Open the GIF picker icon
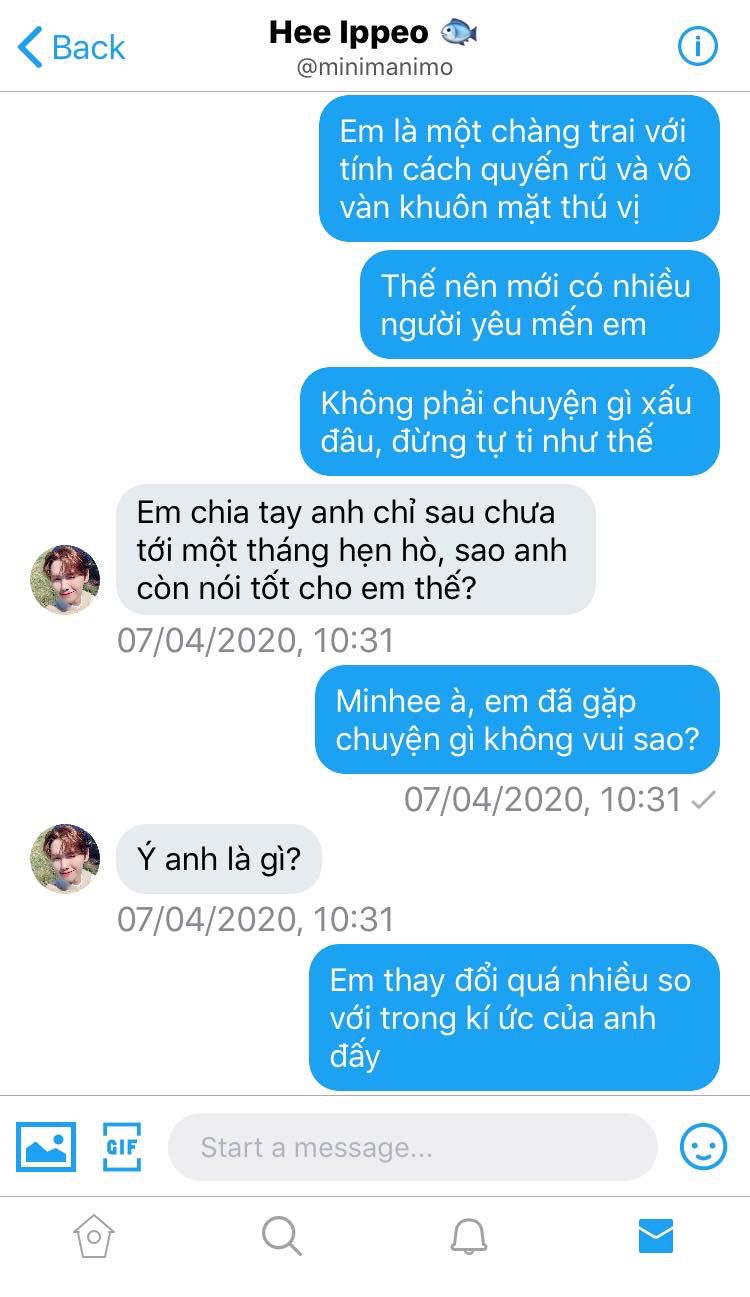750x1297 pixels. pos(122,1146)
